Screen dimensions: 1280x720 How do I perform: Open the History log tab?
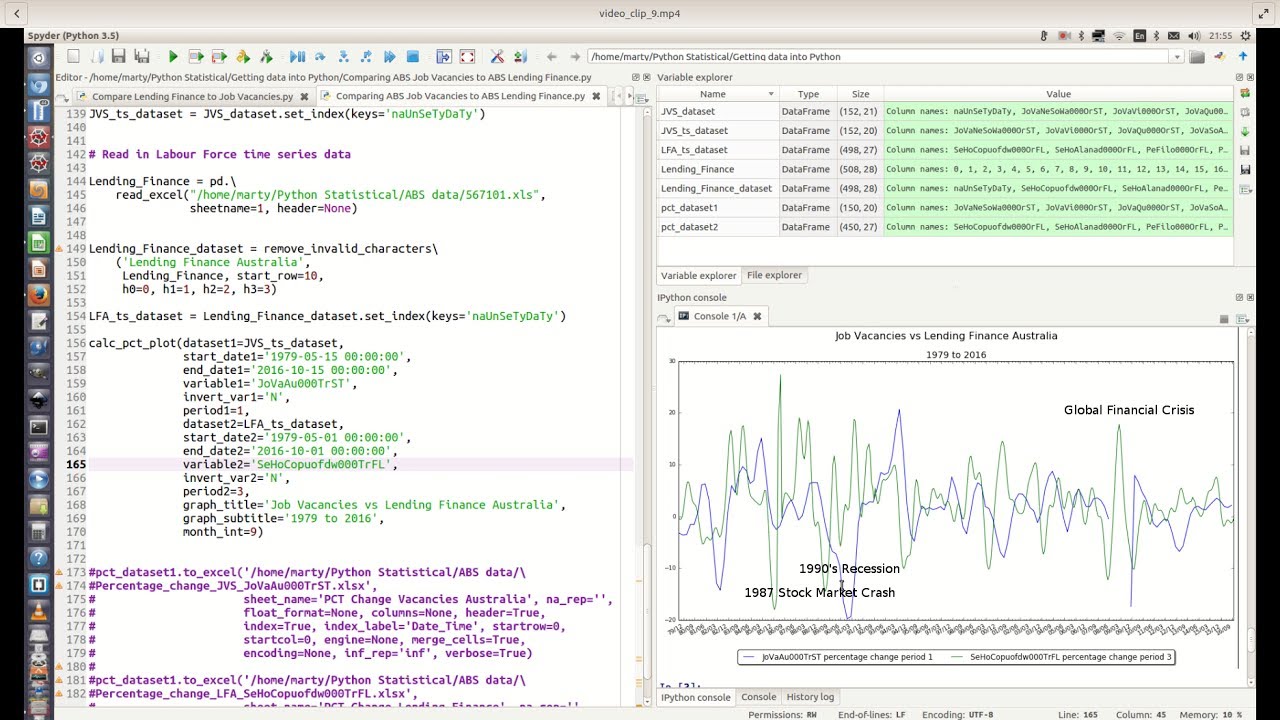(810, 697)
